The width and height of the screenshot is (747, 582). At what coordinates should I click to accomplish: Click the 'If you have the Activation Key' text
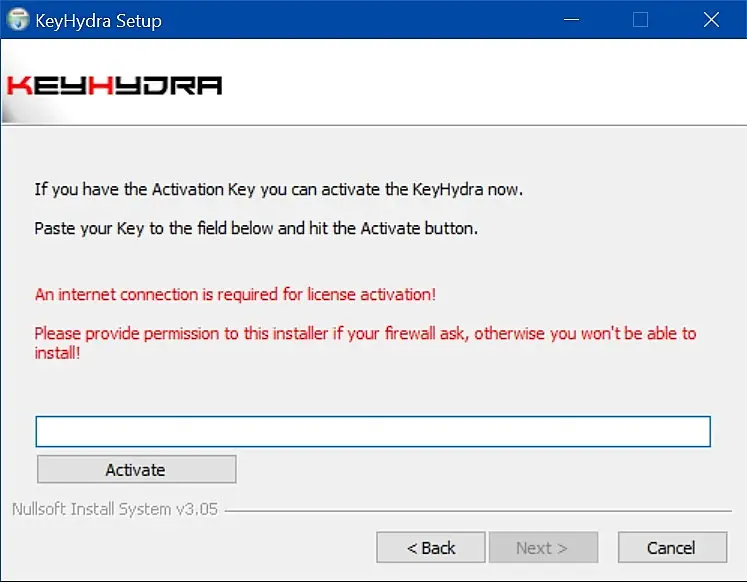(x=279, y=190)
